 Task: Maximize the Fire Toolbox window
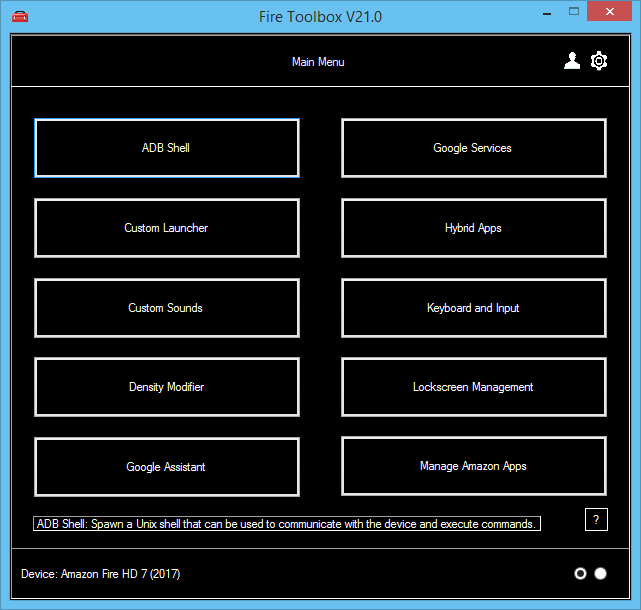[574, 12]
